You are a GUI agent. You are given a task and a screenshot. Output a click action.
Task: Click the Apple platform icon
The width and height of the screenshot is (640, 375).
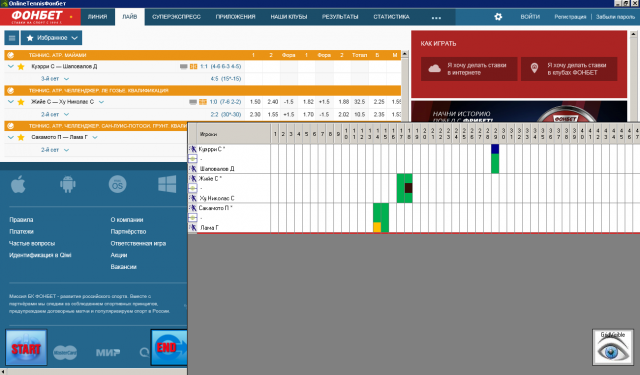[18, 184]
